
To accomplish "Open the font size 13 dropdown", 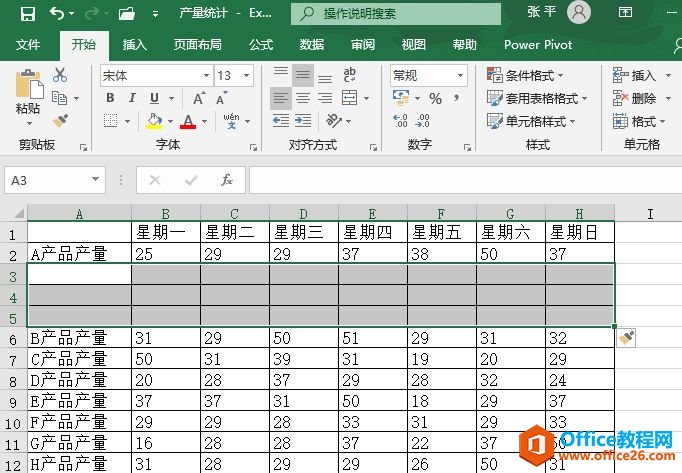I will coord(247,76).
